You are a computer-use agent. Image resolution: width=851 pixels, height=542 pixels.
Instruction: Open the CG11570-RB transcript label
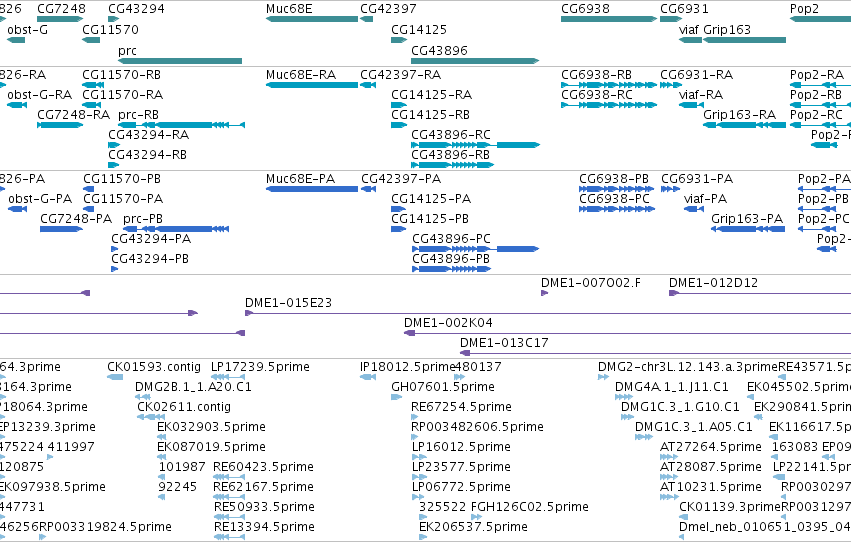coord(122,74)
